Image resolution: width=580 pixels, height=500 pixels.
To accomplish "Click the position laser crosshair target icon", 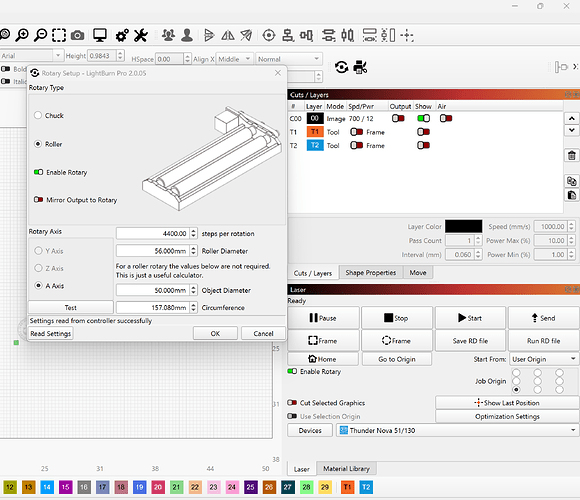I will [x=269, y=36].
